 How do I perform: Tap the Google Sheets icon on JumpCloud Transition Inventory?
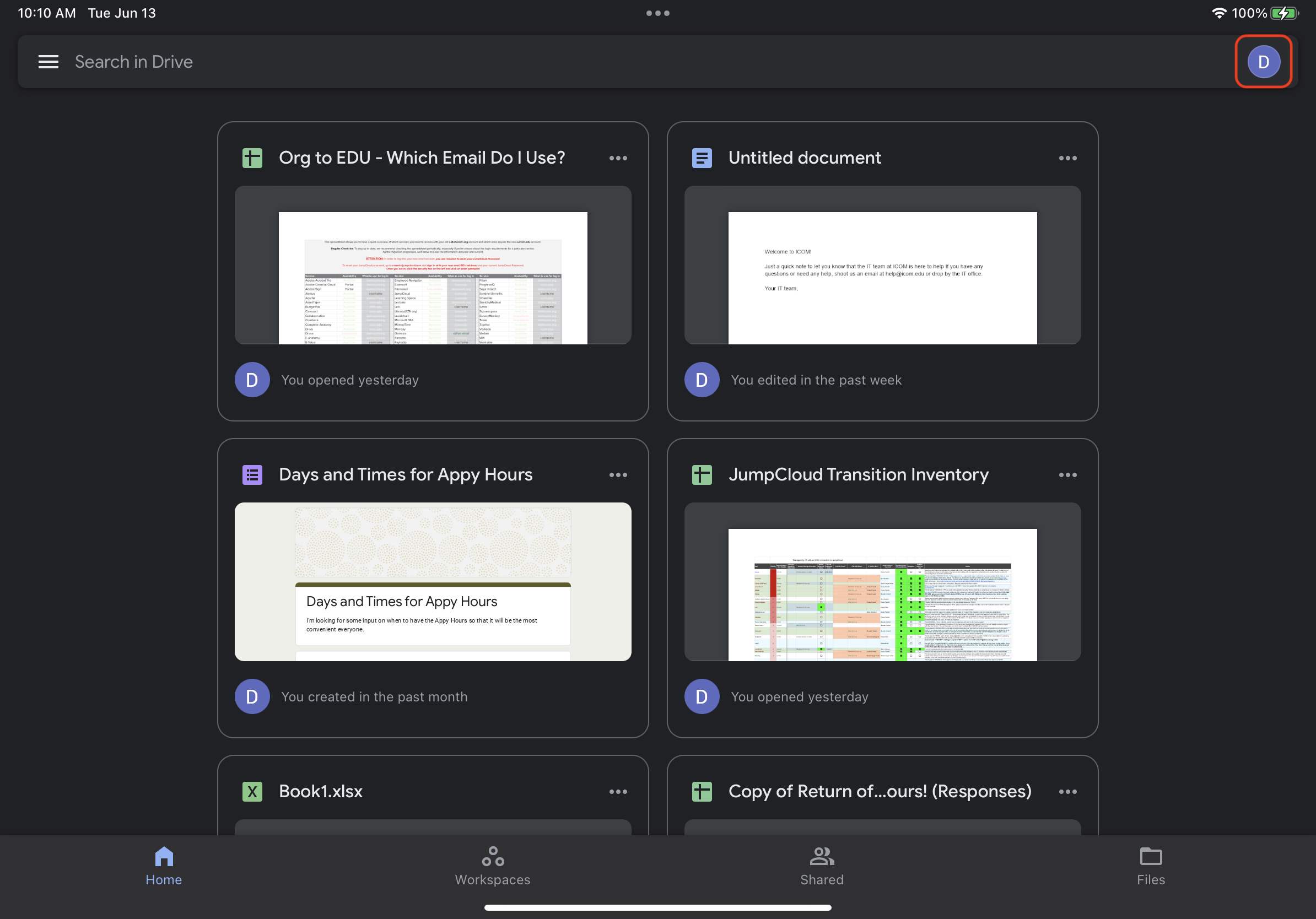tap(701, 473)
